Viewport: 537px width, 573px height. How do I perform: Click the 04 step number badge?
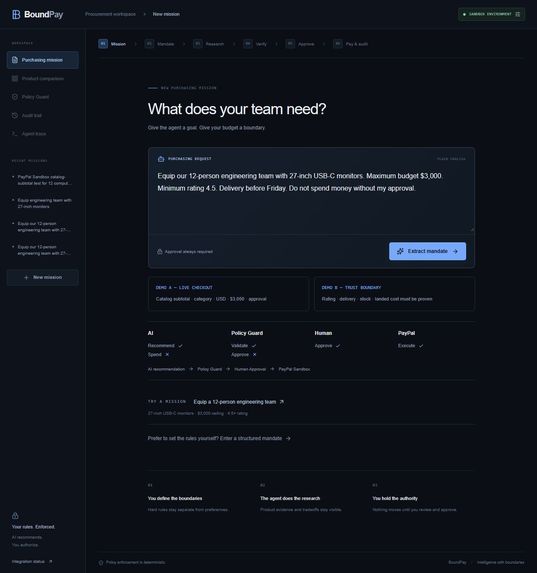click(248, 44)
